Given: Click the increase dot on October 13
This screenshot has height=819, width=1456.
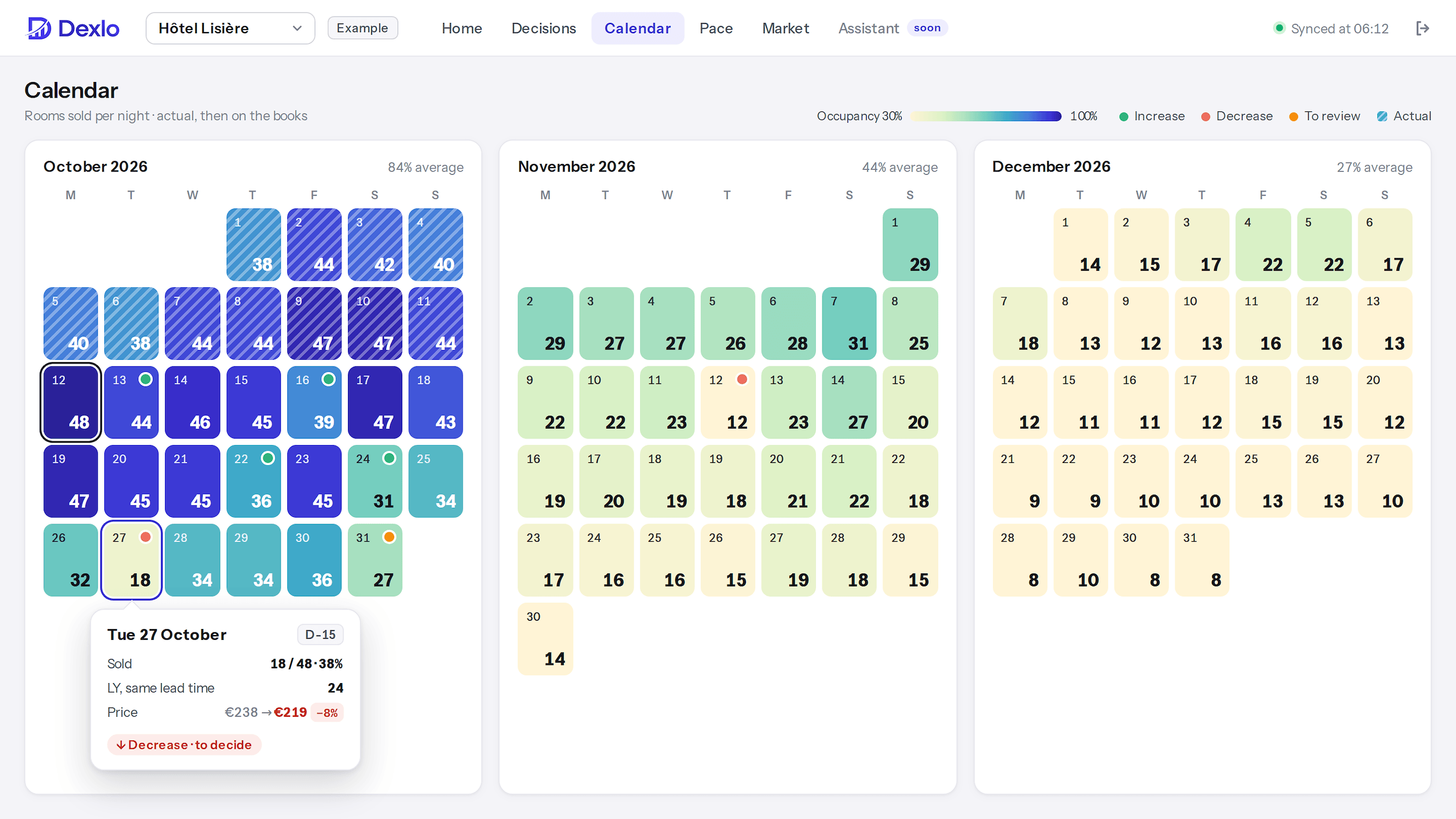Looking at the screenshot, I should click(145, 379).
